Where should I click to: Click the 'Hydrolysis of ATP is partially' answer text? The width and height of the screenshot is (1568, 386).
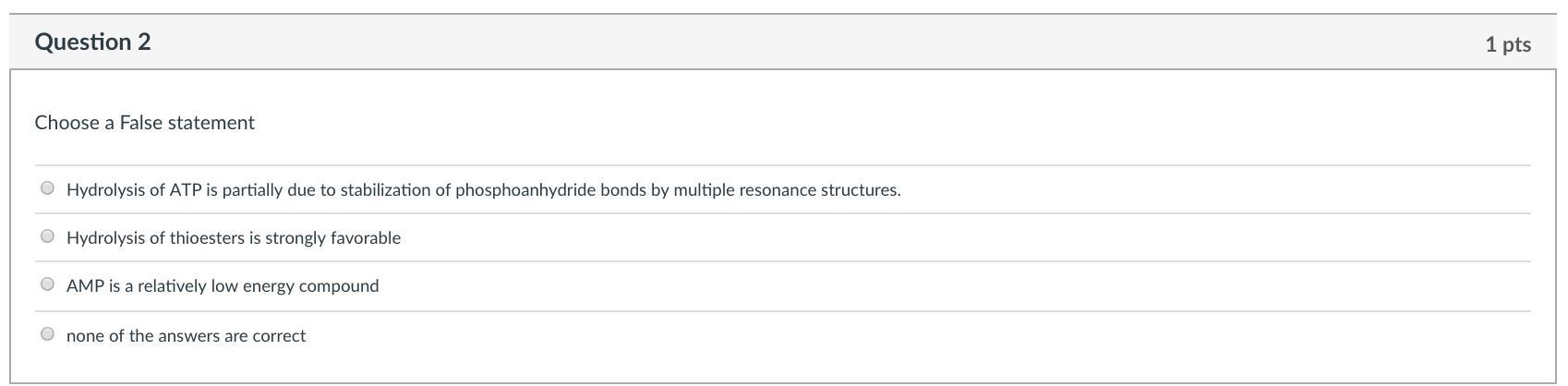pos(482,190)
